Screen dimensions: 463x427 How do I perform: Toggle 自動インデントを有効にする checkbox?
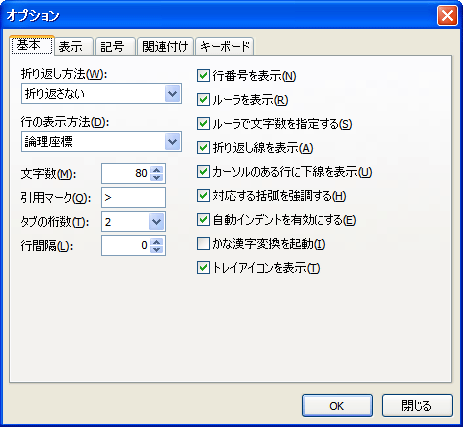[x=203, y=220]
